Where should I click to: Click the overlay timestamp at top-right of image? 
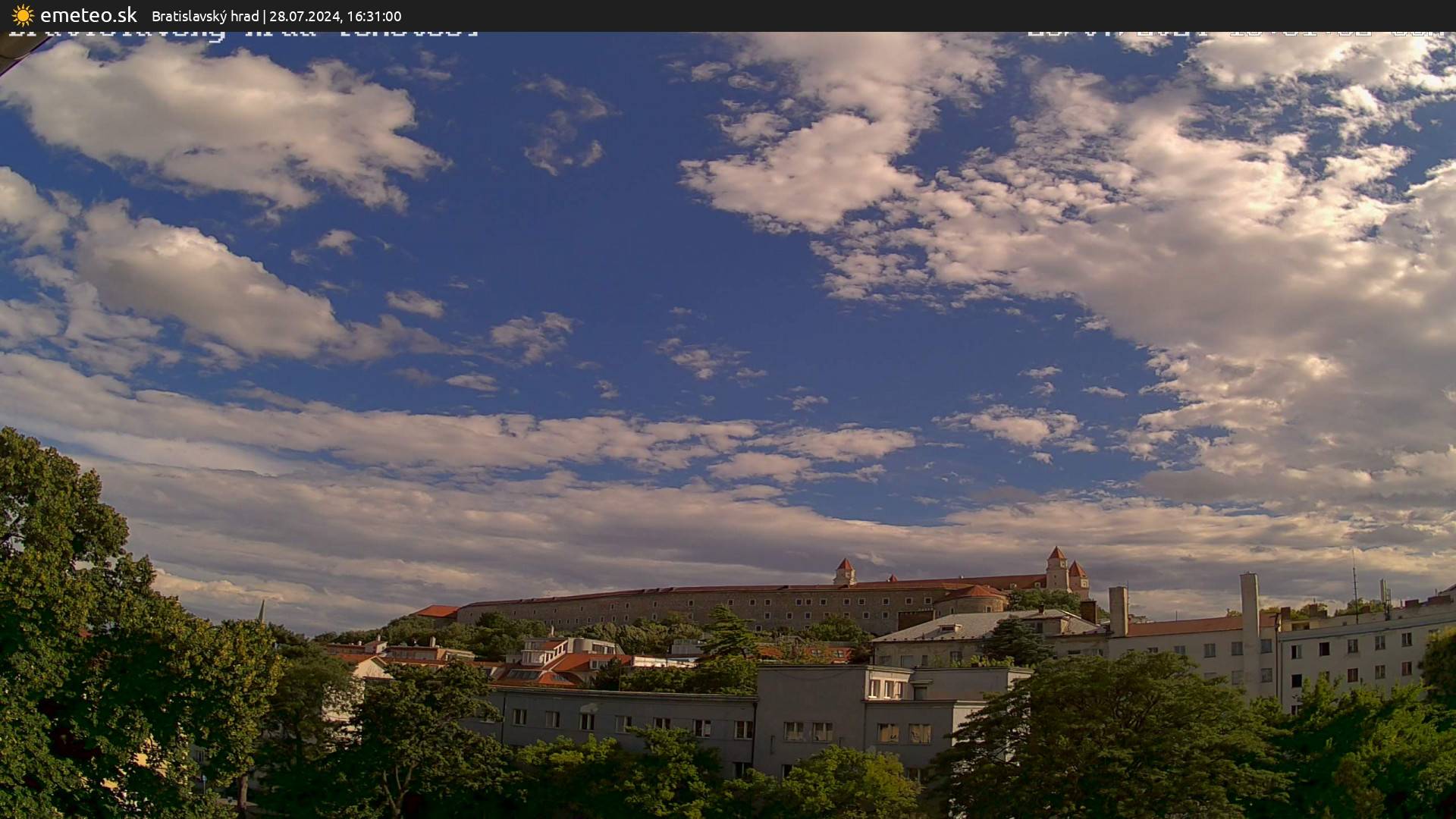click(1236, 33)
